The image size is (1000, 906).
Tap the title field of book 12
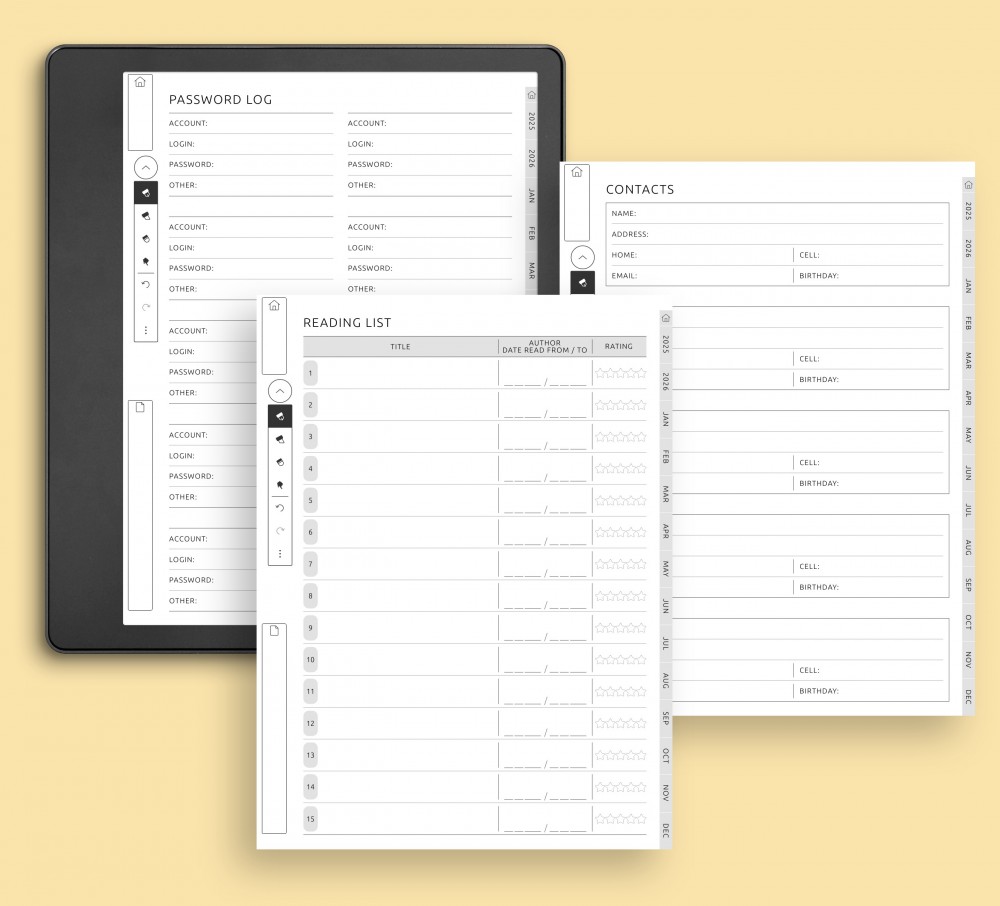tap(408, 723)
